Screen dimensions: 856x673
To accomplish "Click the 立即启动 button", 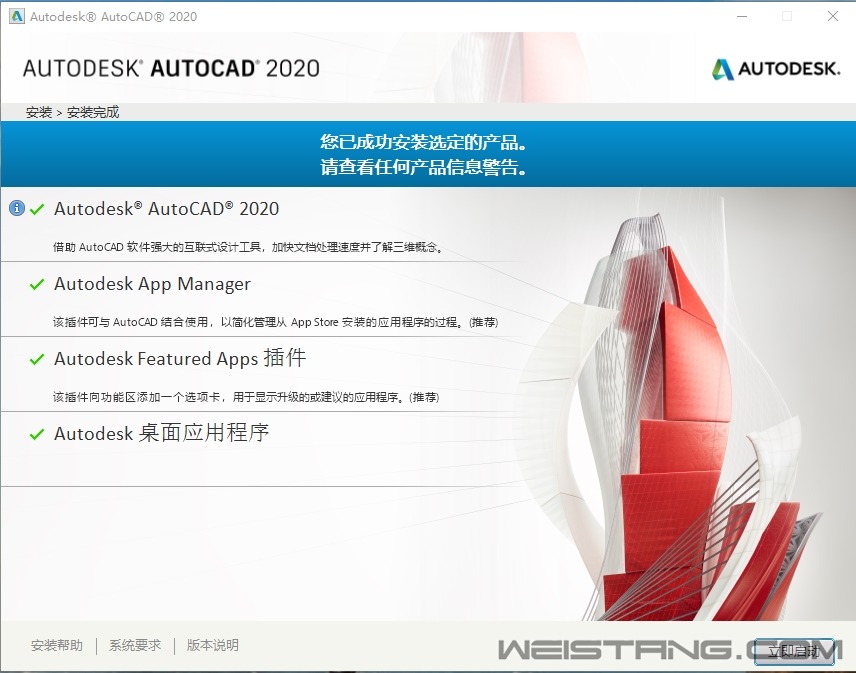I will (x=794, y=651).
